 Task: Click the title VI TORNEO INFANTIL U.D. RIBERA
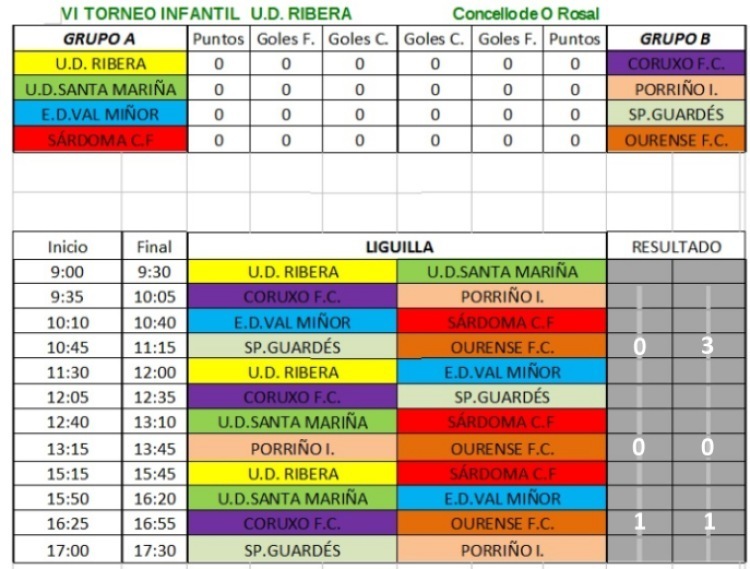(x=207, y=14)
